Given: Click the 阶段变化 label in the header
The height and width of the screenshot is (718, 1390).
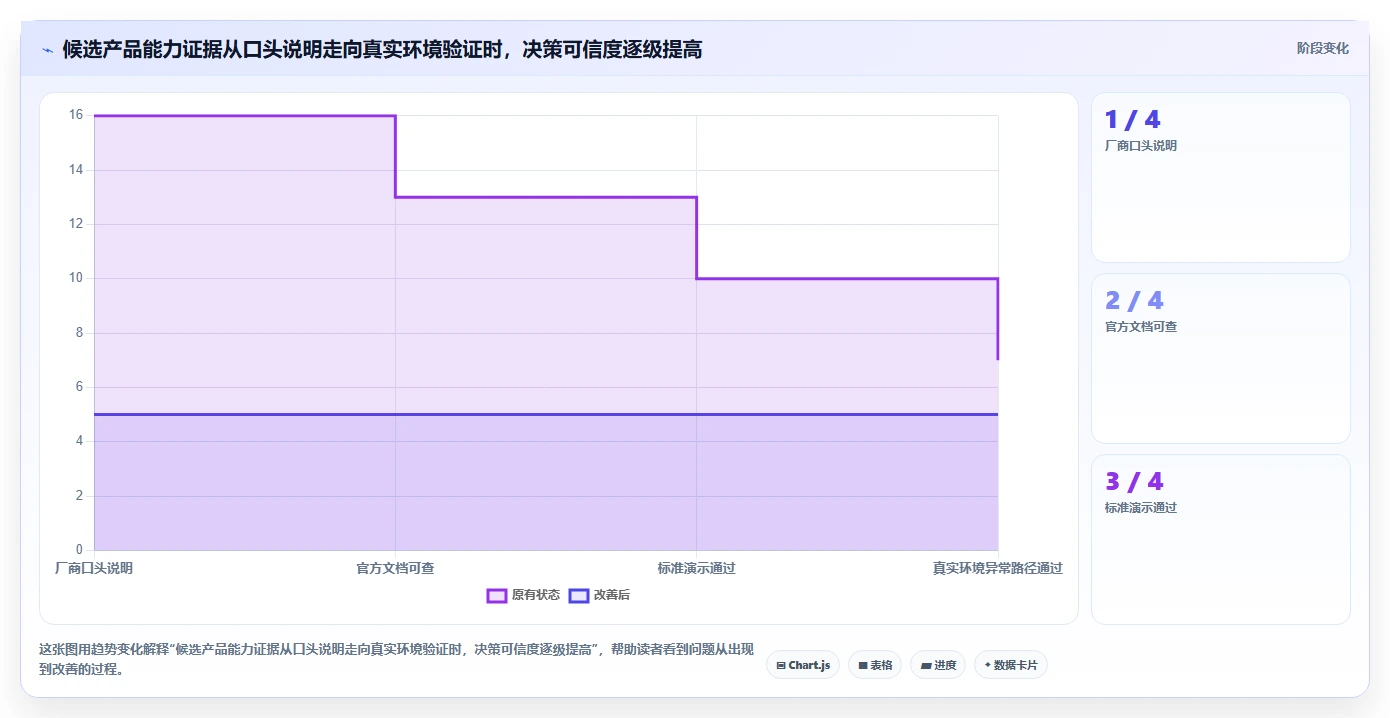Looking at the screenshot, I should click(x=1322, y=48).
